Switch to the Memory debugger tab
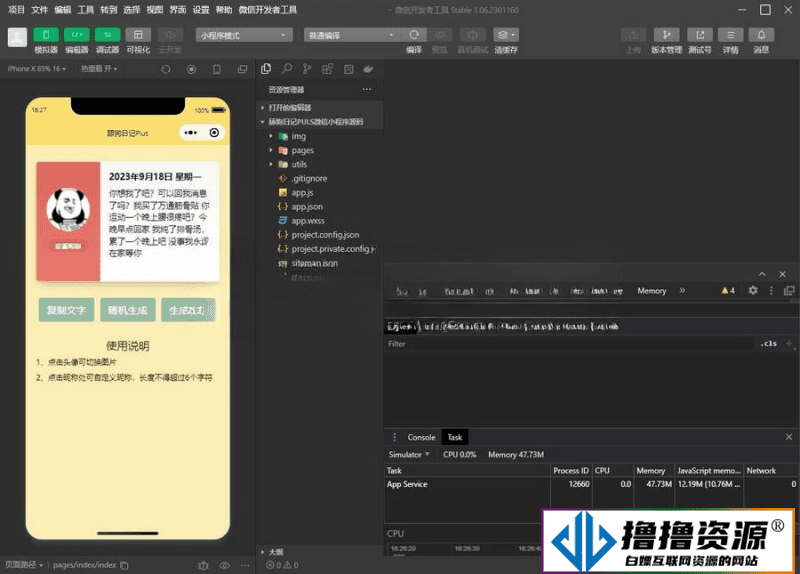The height and width of the screenshot is (574, 800). click(652, 290)
